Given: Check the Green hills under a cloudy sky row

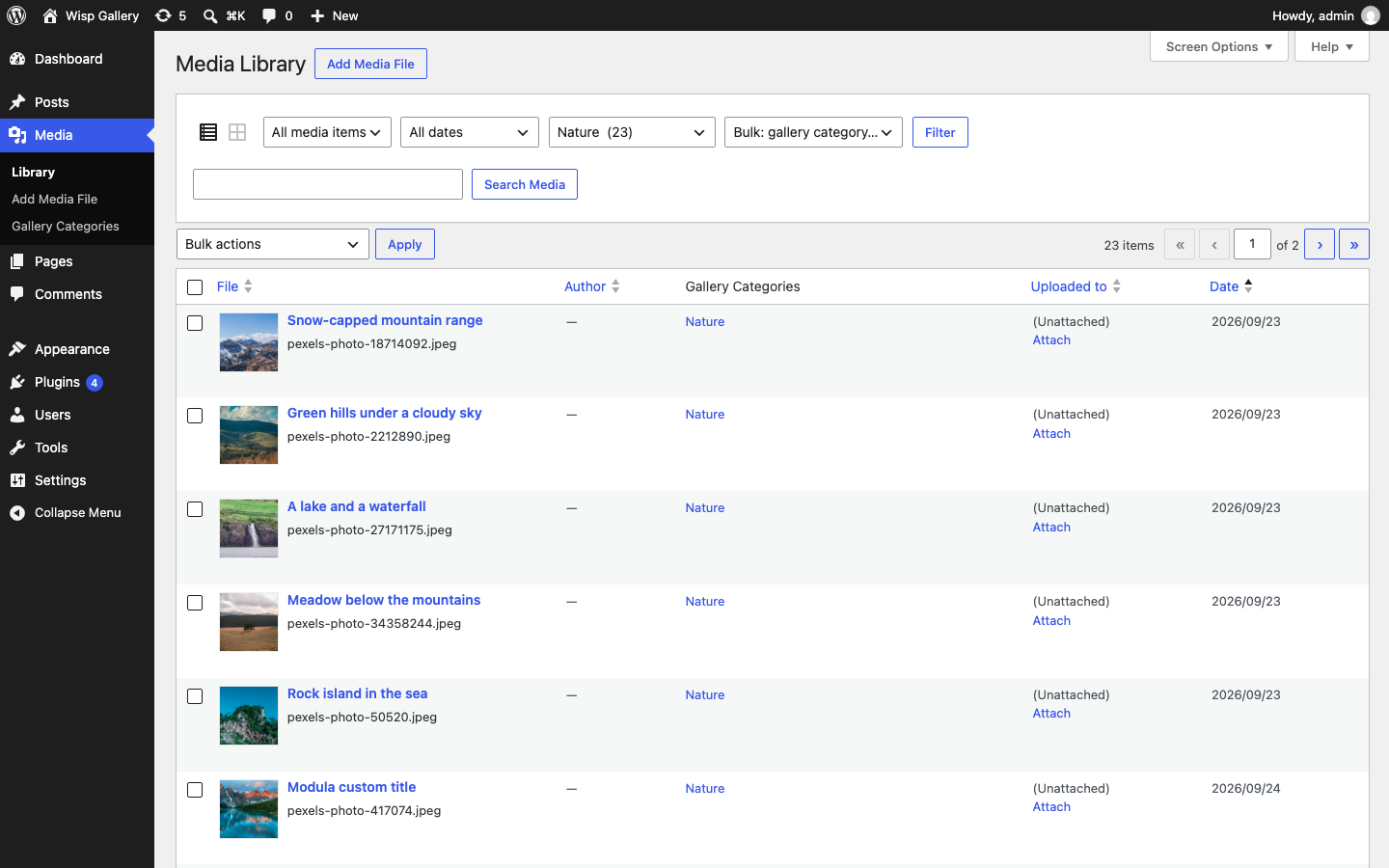Looking at the screenshot, I should tap(195, 416).
